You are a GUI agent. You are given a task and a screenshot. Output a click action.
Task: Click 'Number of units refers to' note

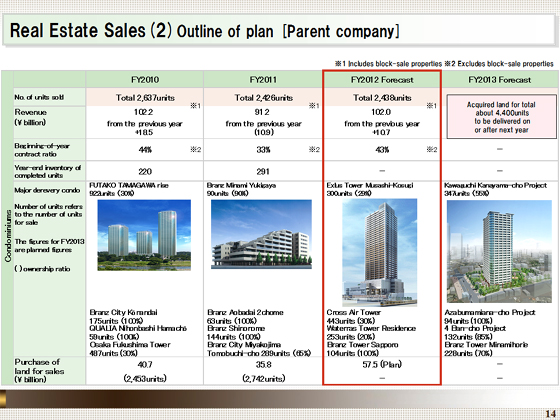(48, 214)
